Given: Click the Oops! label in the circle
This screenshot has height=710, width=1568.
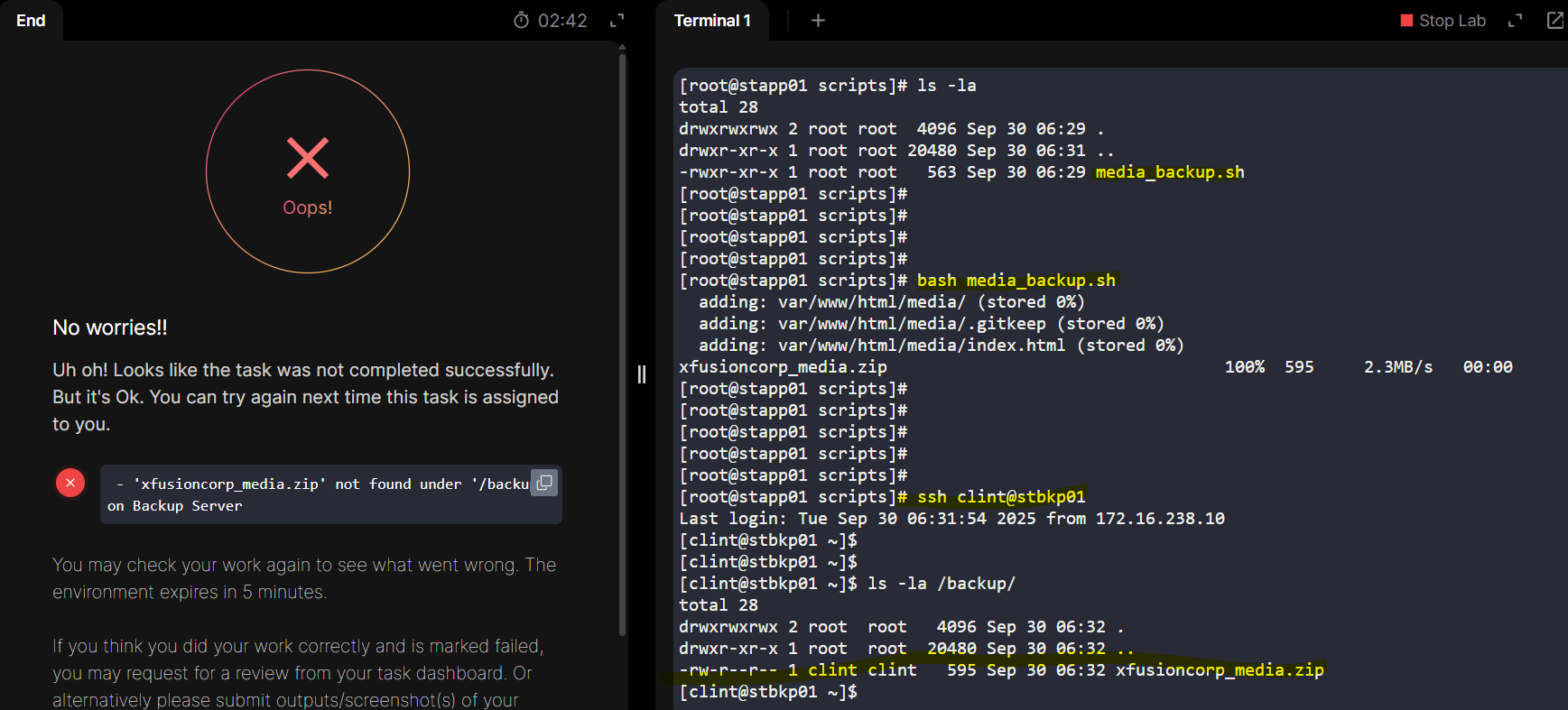Looking at the screenshot, I should 308,207.
